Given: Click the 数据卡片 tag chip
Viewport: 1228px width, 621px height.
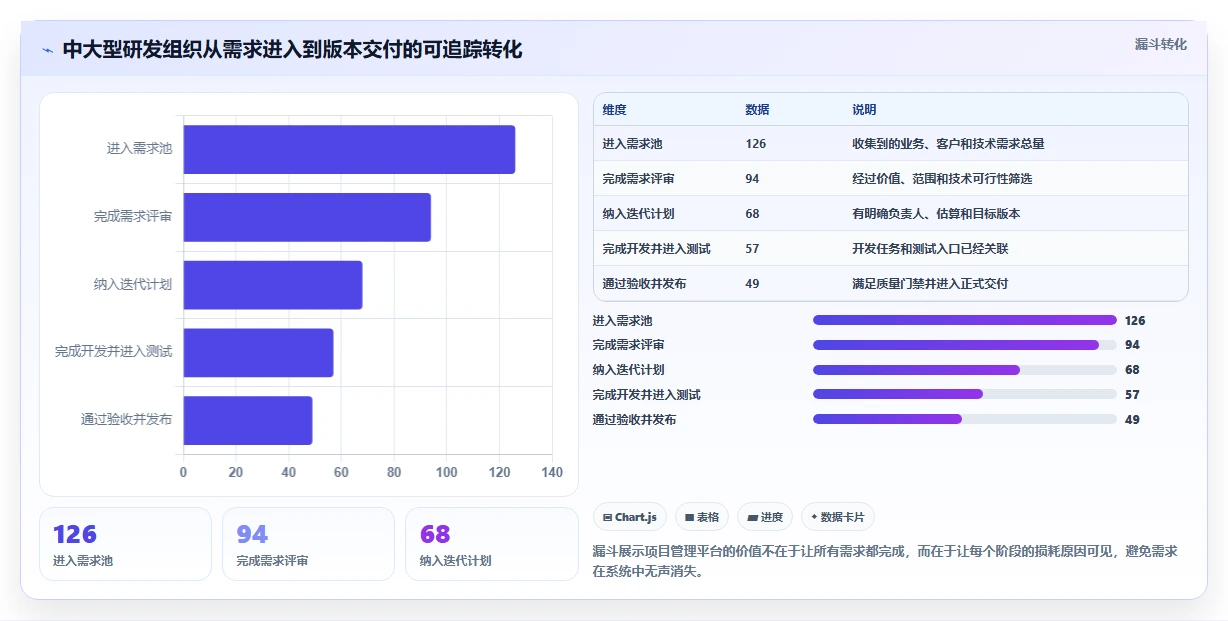Looking at the screenshot, I should coord(838,517).
